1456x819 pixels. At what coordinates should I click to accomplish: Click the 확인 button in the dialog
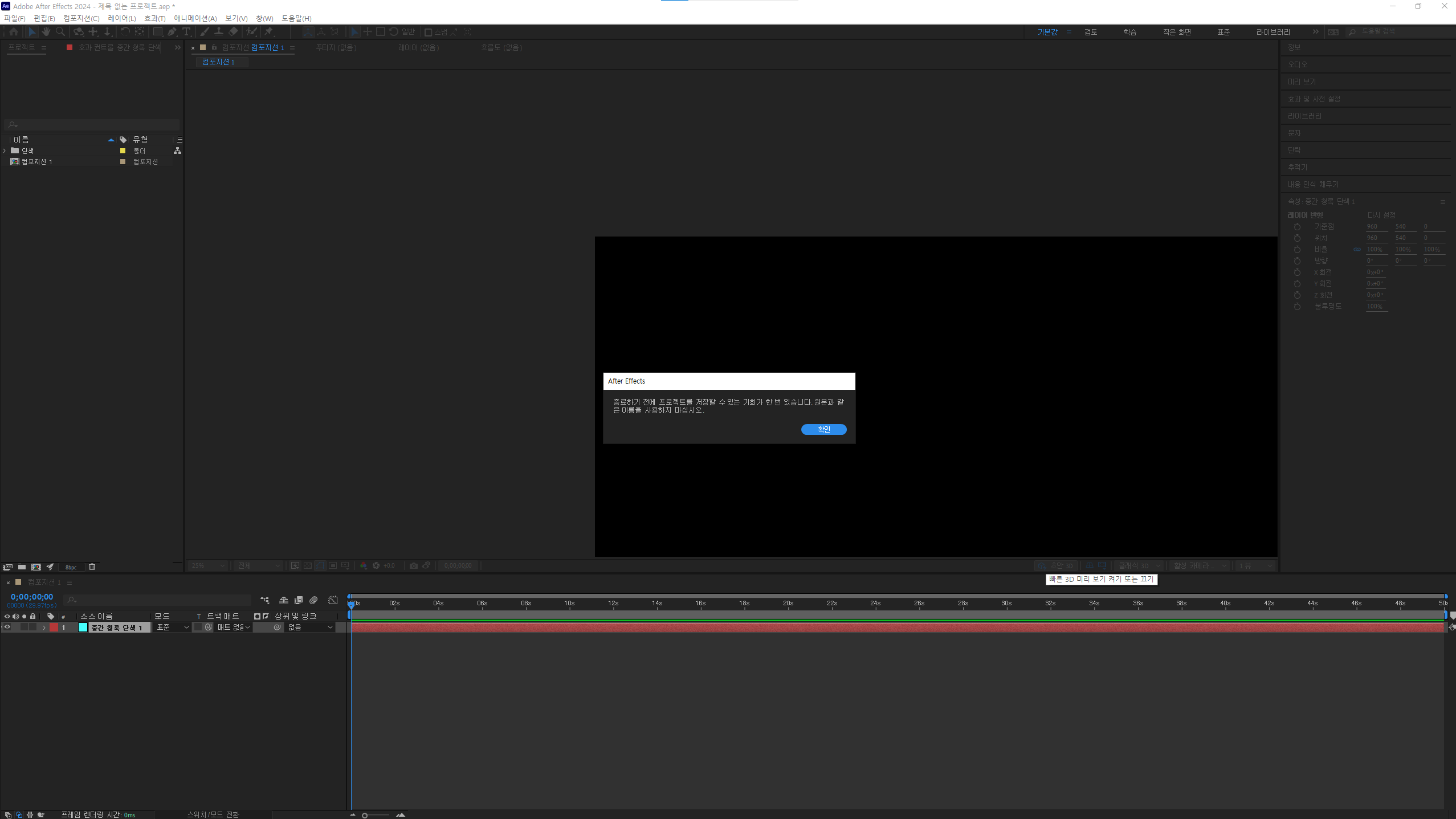823,429
